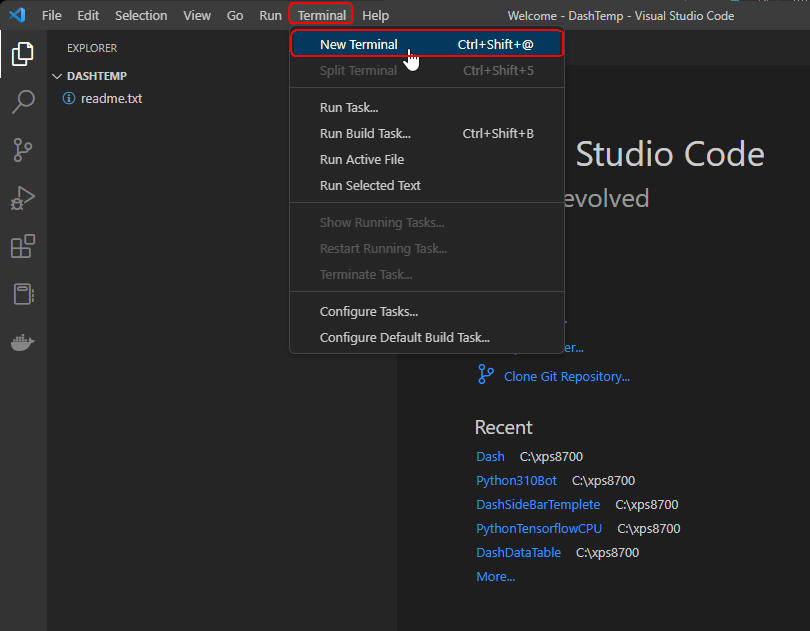Screen dimensions: 810x631
Task: Click the info icon beside readme.txt
Action: [69, 98]
